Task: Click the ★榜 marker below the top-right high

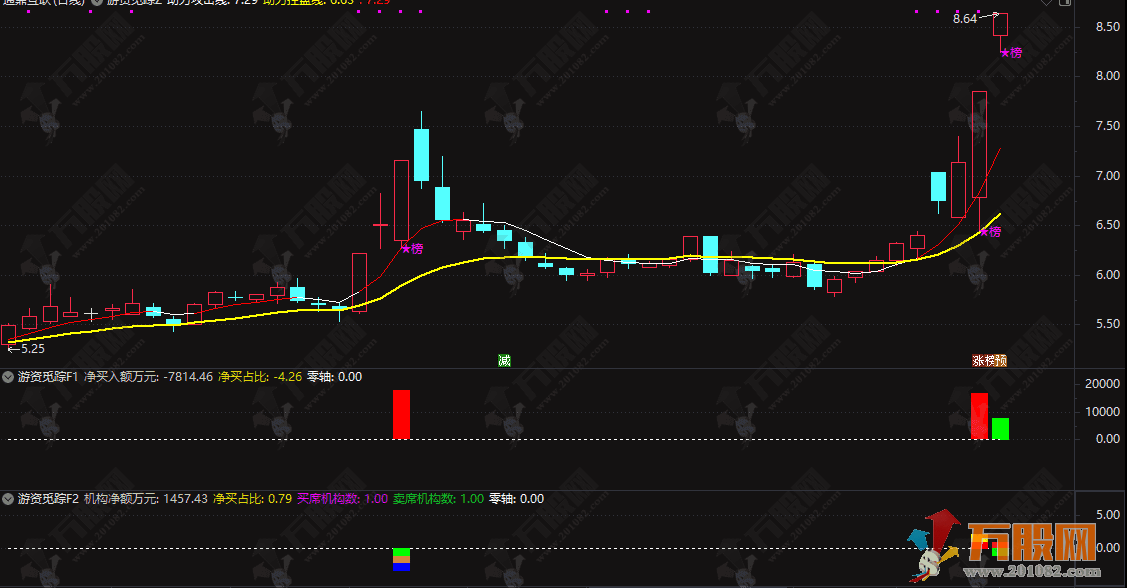Action: click(1010, 53)
